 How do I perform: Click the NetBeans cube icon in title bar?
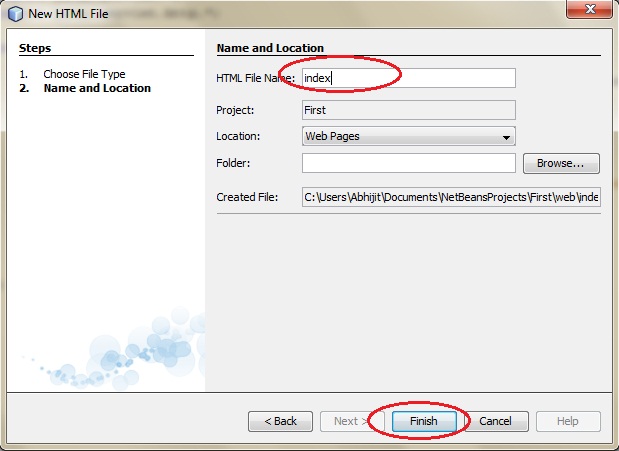click(15, 14)
